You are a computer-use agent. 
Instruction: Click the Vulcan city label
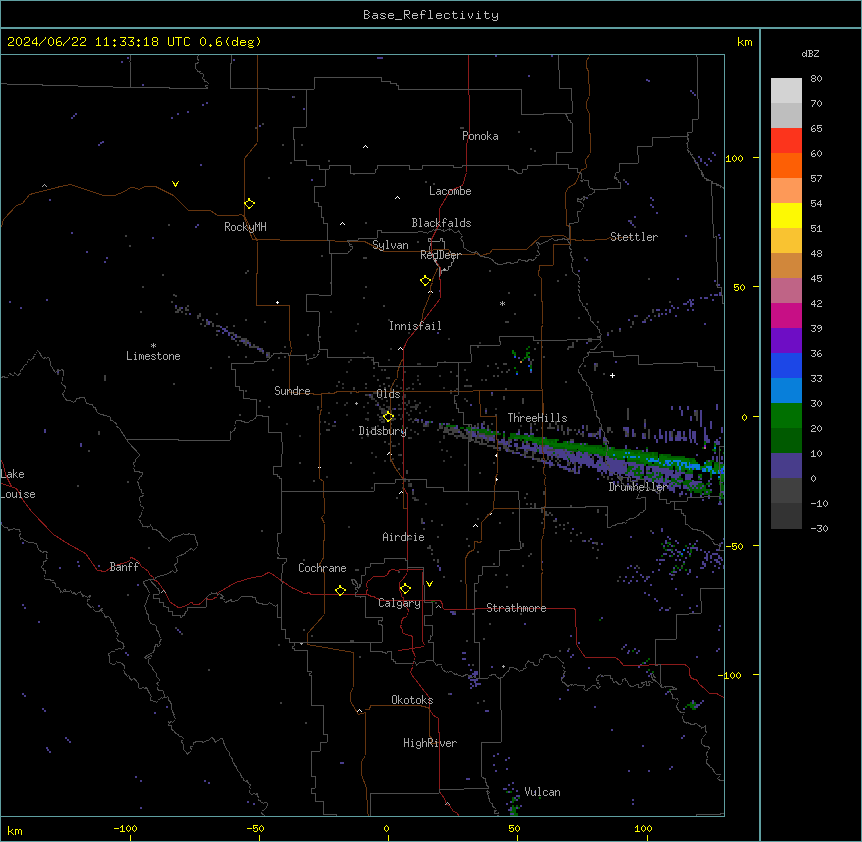click(x=543, y=792)
